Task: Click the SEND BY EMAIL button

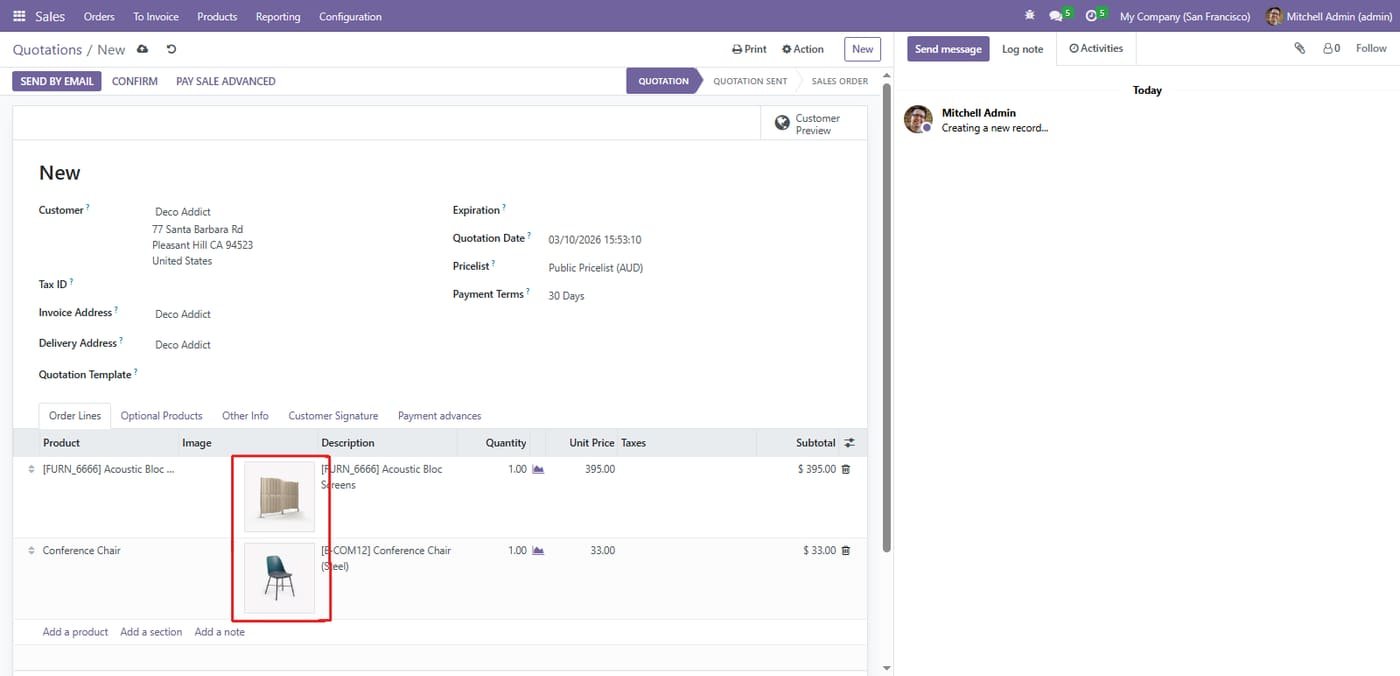Action: coord(57,81)
